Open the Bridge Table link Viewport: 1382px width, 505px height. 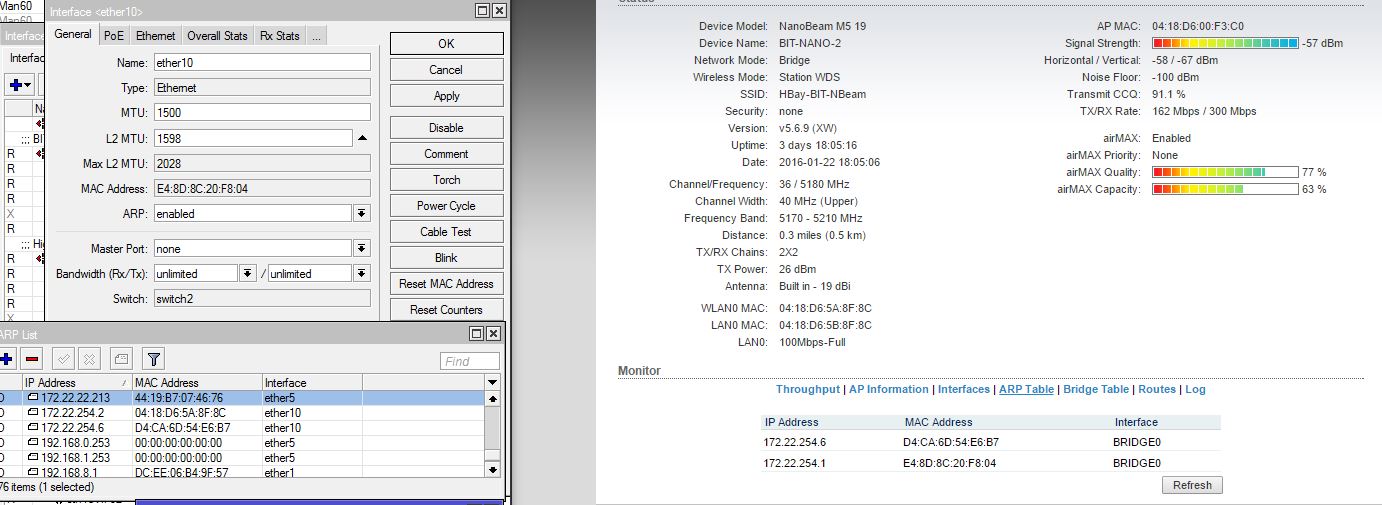[x=1096, y=390]
